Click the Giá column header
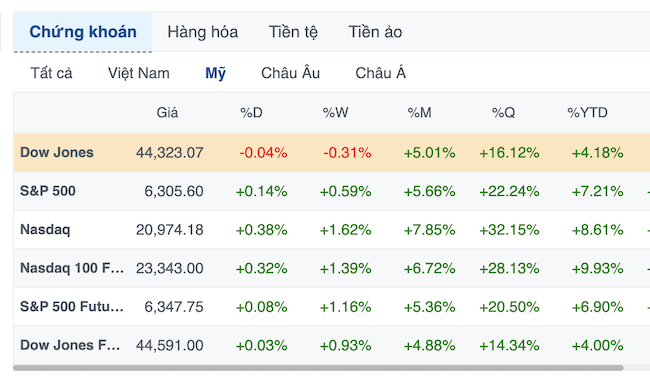650x382 pixels. [x=167, y=113]
